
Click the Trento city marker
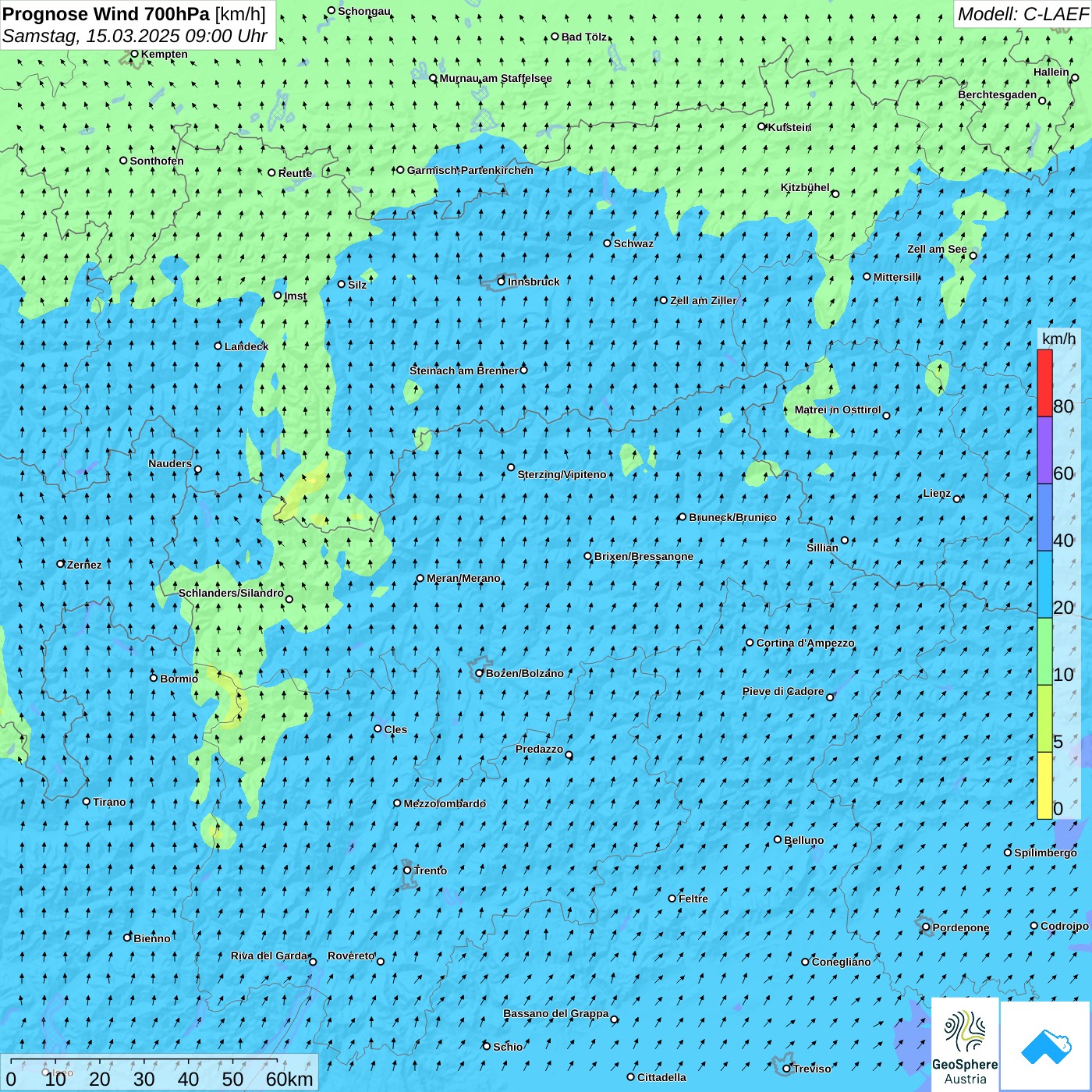(x=407, y=870)
